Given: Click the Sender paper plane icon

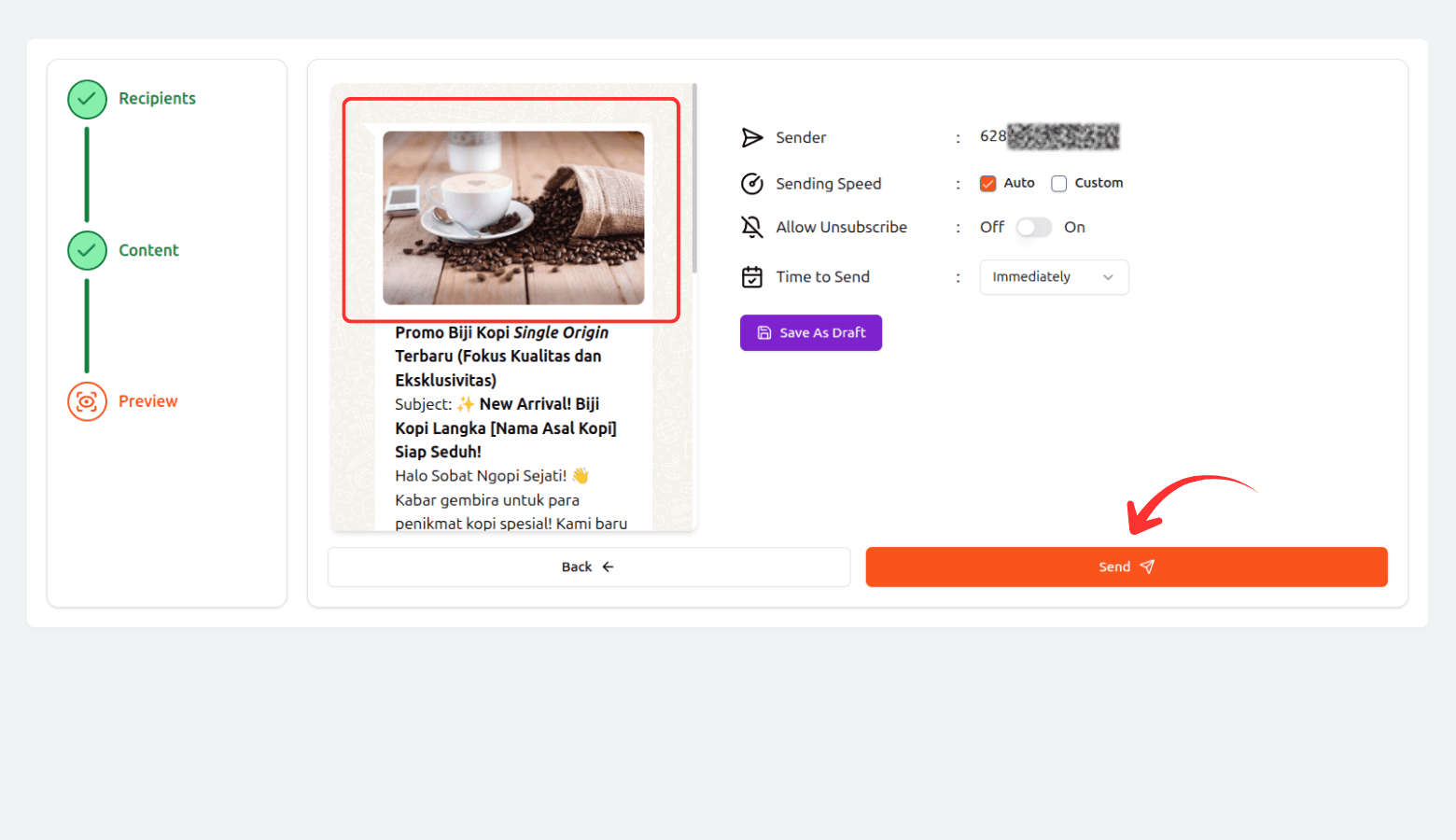Looking at the screenshot, I should [751, 138].
